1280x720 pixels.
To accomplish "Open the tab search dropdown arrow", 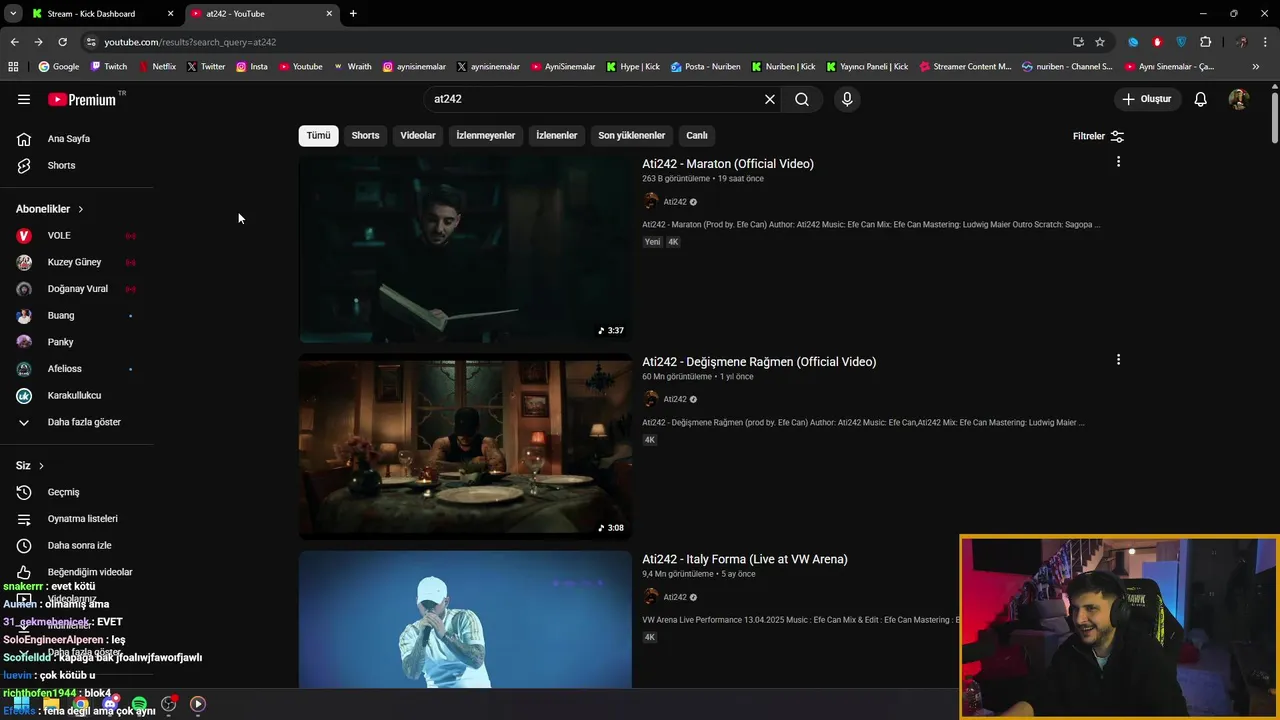I will 13,14.
